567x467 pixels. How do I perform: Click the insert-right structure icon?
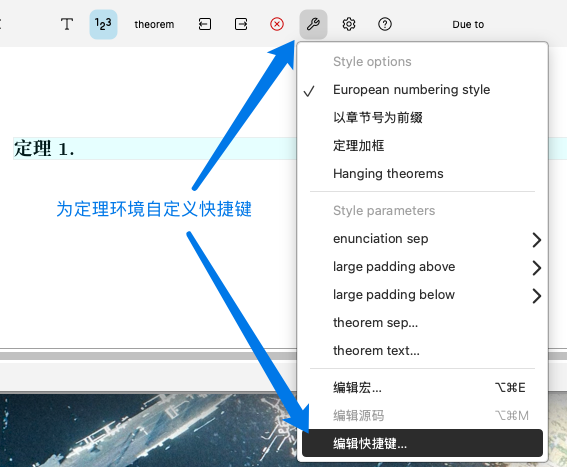tap(241, 24)
